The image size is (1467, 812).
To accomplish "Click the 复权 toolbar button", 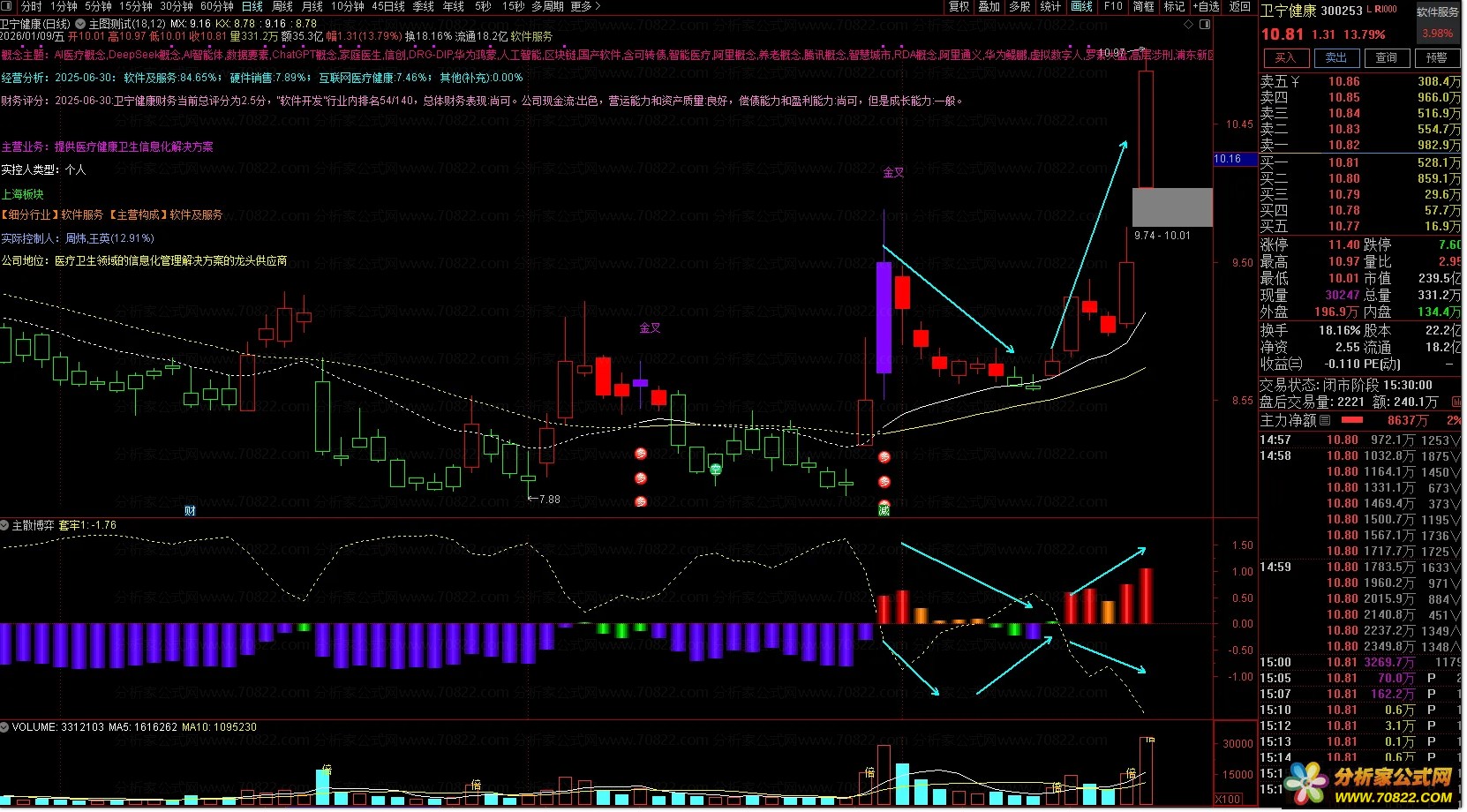I will [959, 6].
